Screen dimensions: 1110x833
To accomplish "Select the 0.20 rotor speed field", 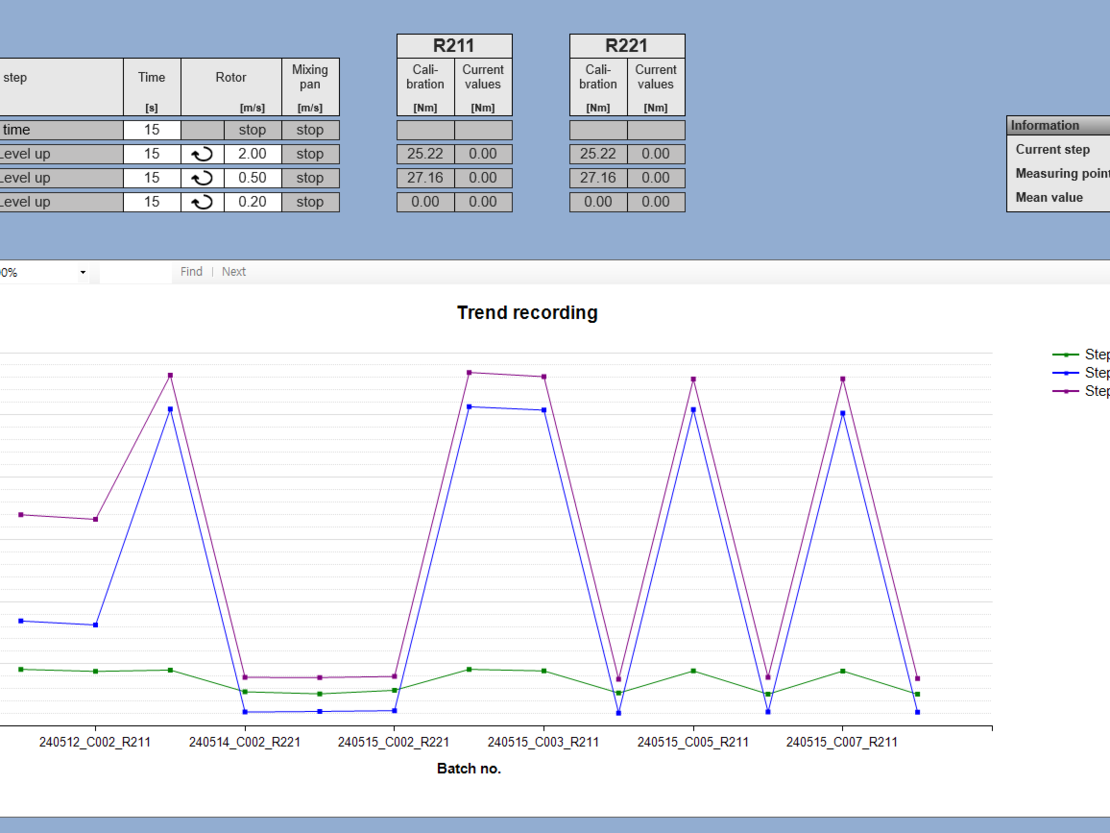I will tap(252, 202).
